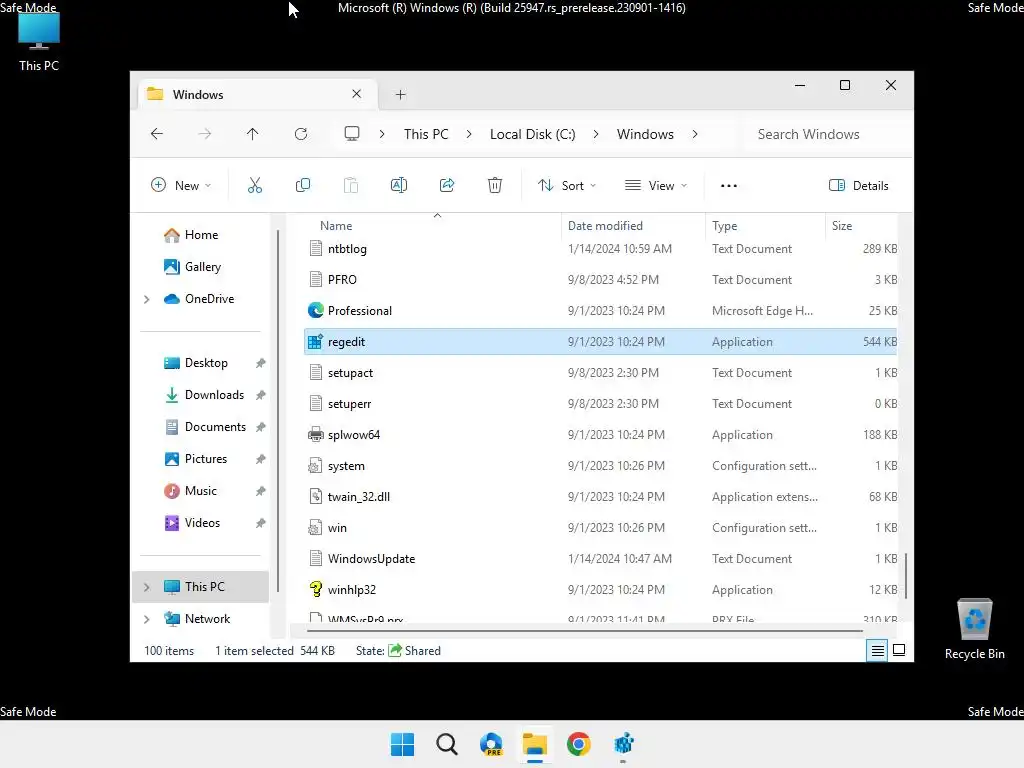Screen dimensions: 1024x768
Task: Click the monitor icon in address bar
Action: pyautogui.click(x=352, y=134)
